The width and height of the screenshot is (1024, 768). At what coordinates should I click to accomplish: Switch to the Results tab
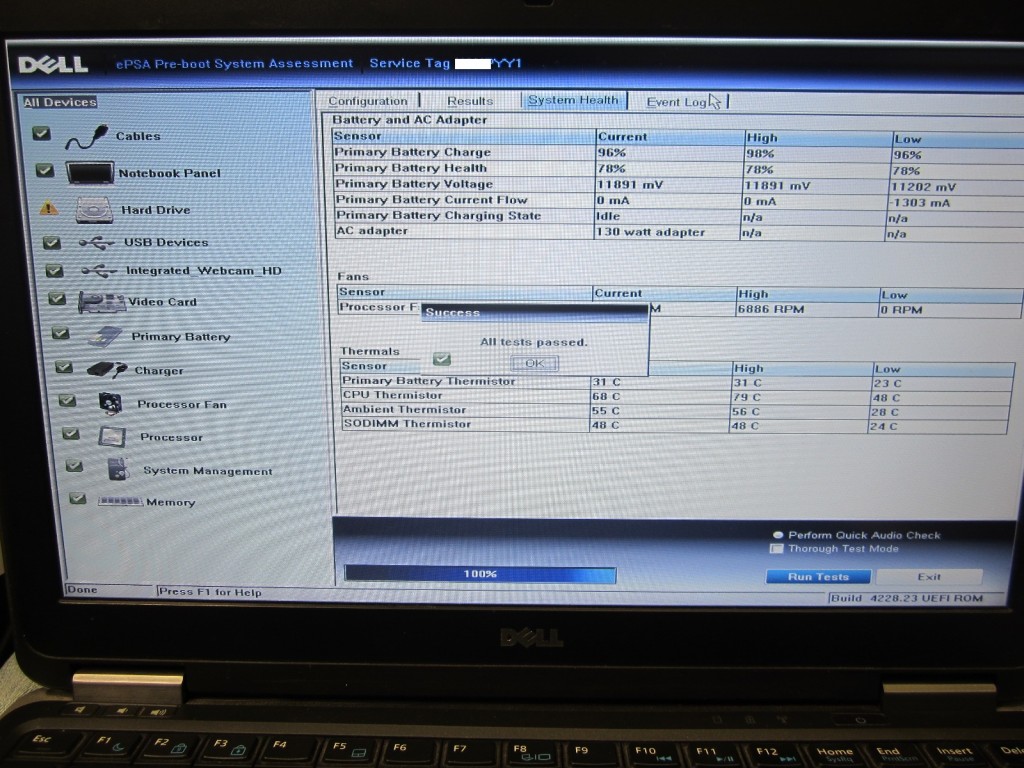coord(470,101)
